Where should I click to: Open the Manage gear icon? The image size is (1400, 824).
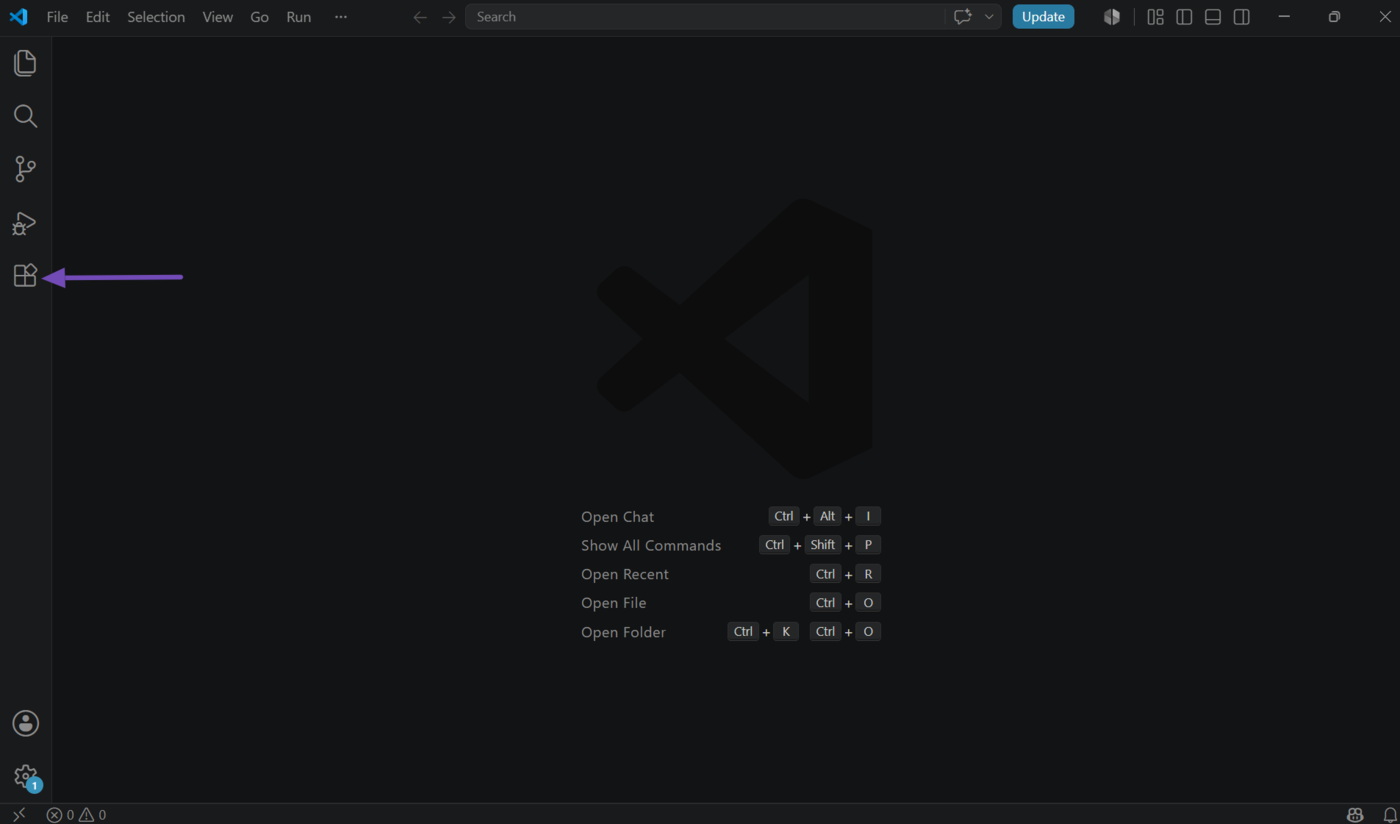(x=25, y=776)
